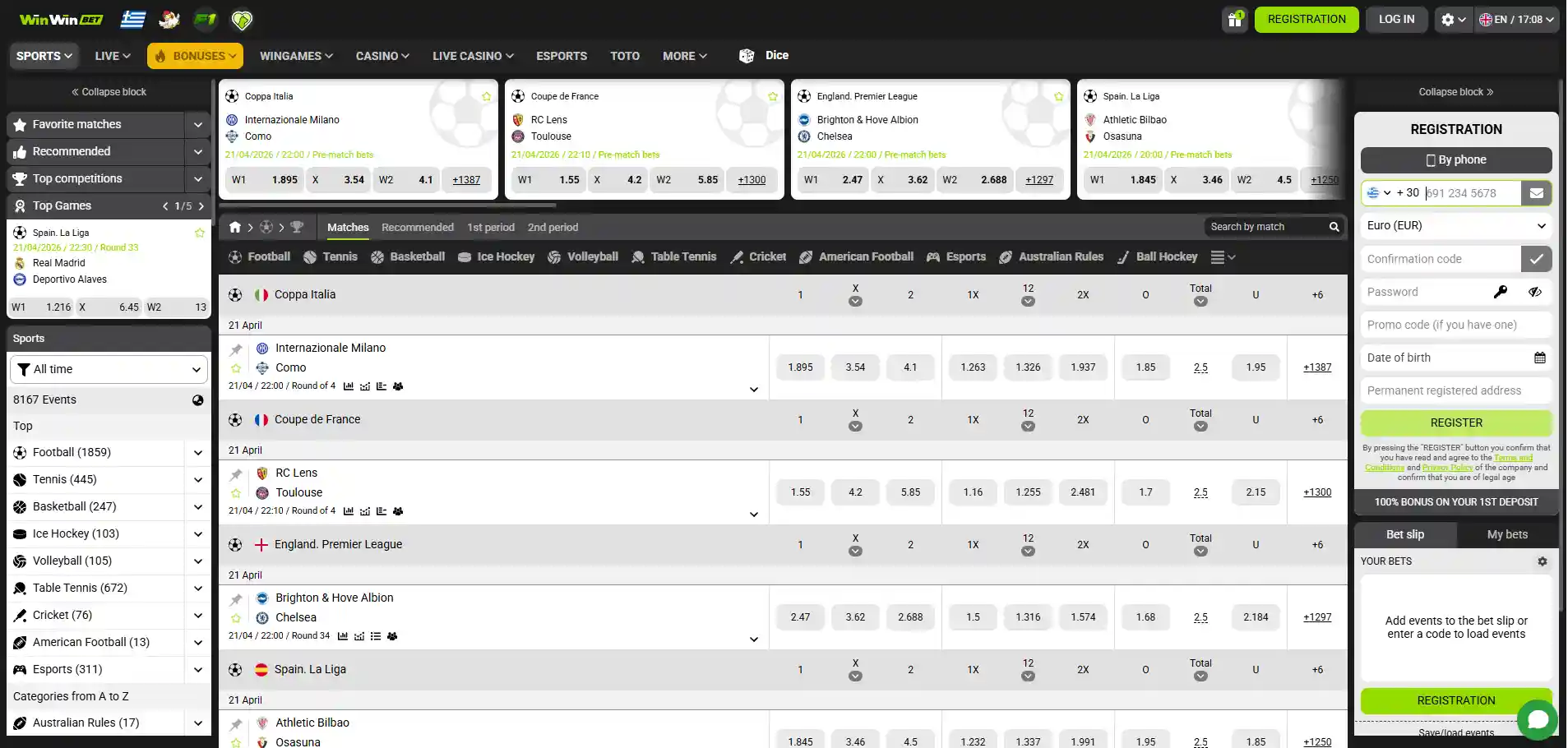
Task: Focus the Search by match field
Action: tap(1265, 227)
